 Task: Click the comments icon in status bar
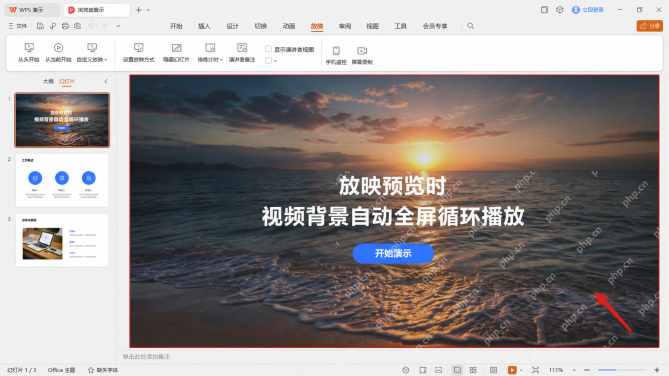(x=439, y=370)
